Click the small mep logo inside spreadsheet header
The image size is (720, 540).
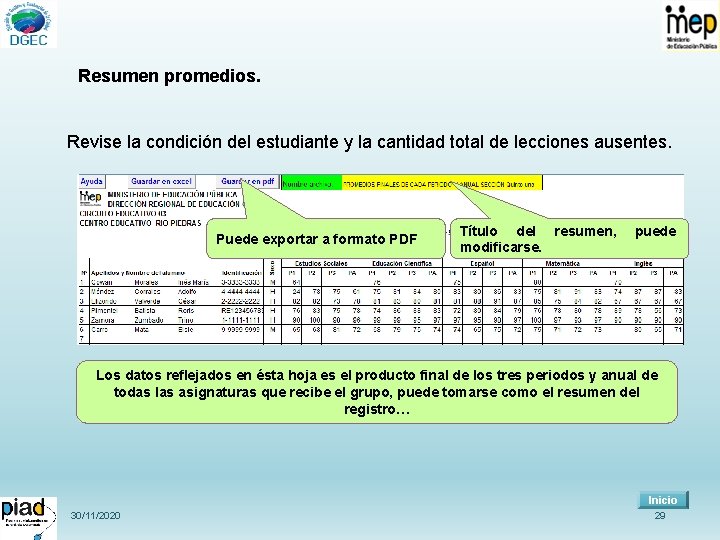[x=90, y=198]
